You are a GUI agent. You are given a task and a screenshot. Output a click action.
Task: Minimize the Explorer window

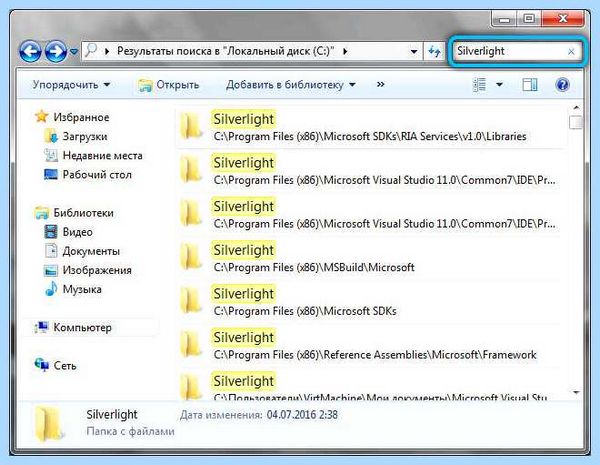click(x=504, y=18)
